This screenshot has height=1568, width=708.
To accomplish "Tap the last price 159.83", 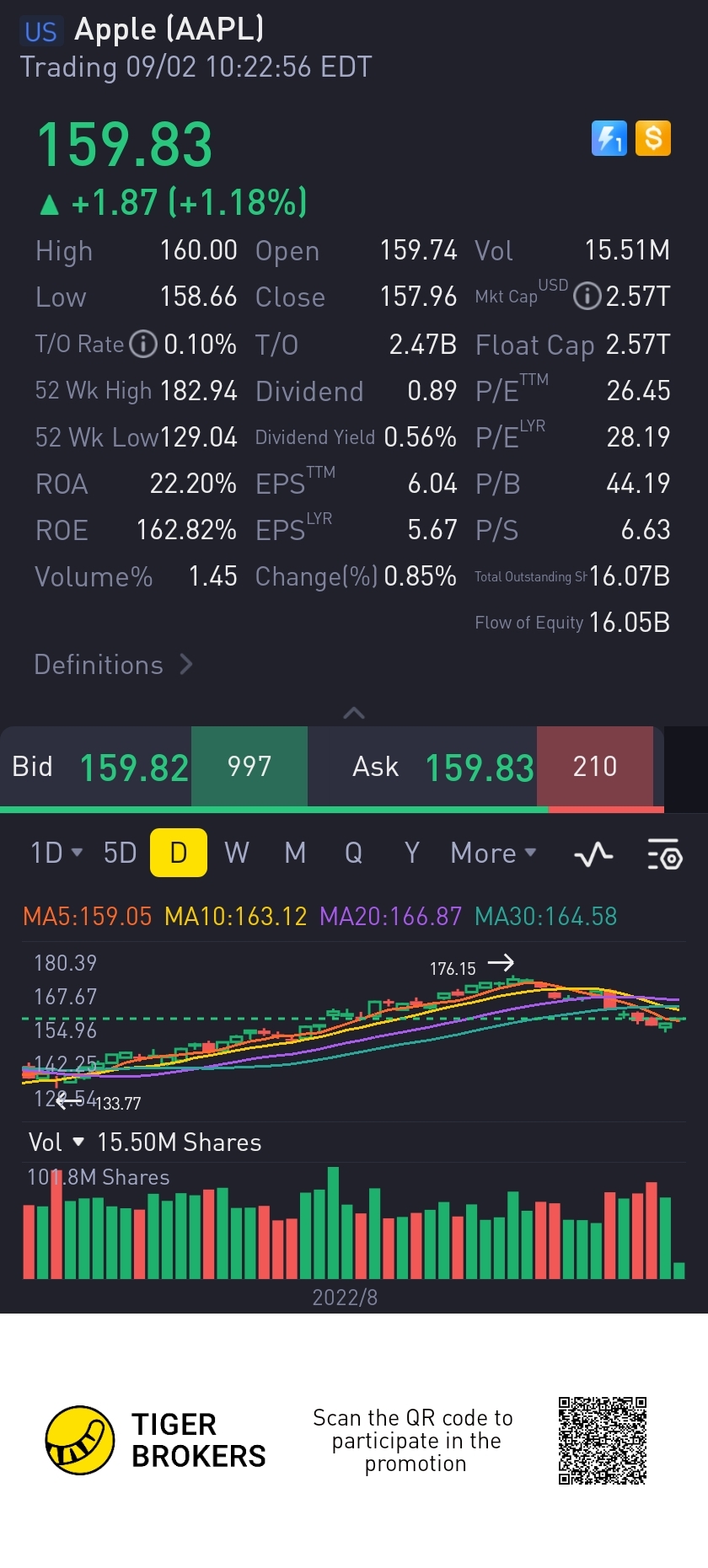I will pos(125,144).
